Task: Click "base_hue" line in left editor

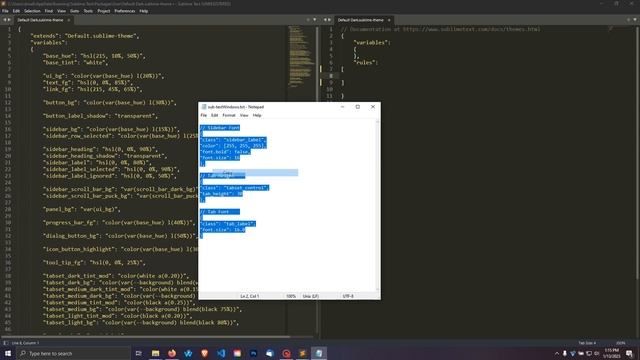Action: point(94,56)
